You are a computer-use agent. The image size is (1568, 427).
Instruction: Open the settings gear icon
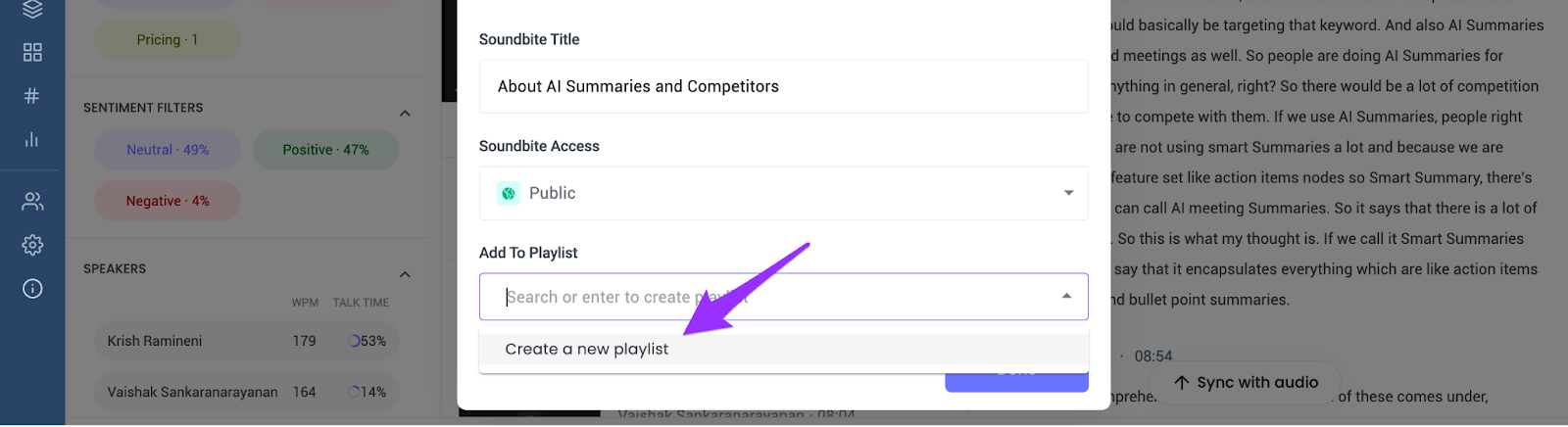pos(32,245)
